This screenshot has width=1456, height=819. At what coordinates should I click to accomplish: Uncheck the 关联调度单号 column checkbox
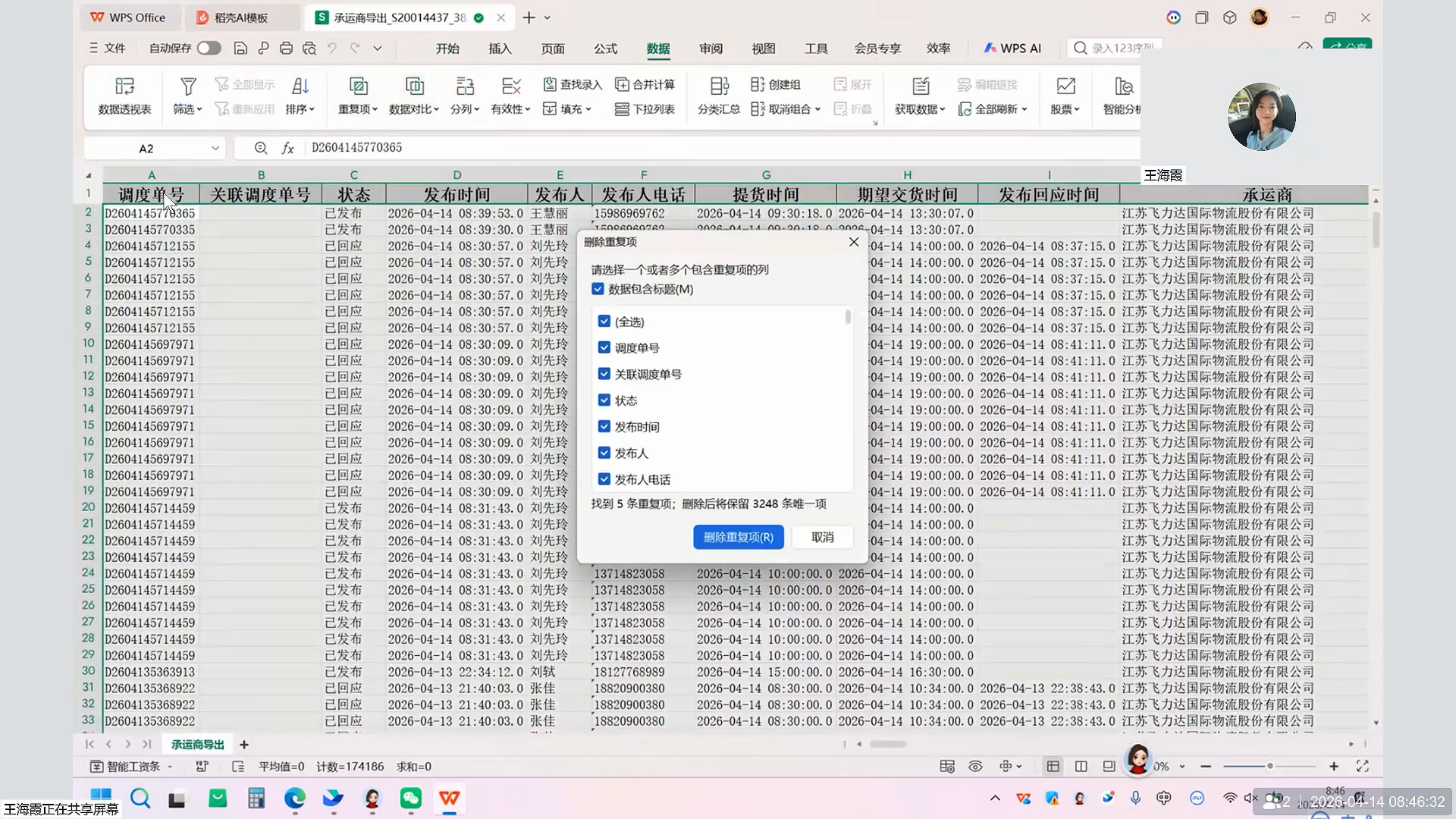(x=604, y=374)
